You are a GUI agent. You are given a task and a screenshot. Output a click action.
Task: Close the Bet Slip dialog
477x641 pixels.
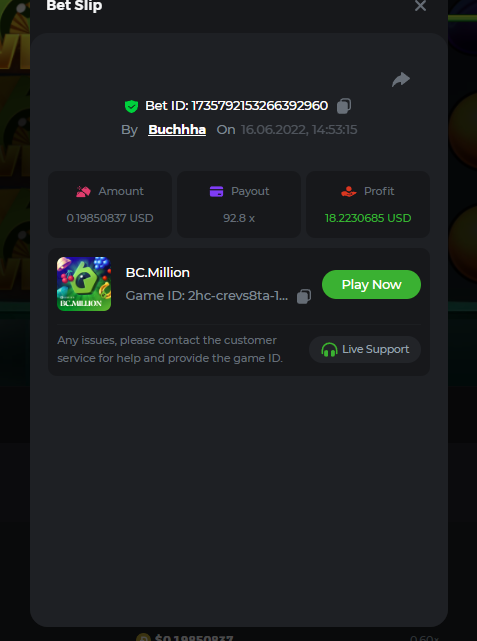tap(420, 6)
